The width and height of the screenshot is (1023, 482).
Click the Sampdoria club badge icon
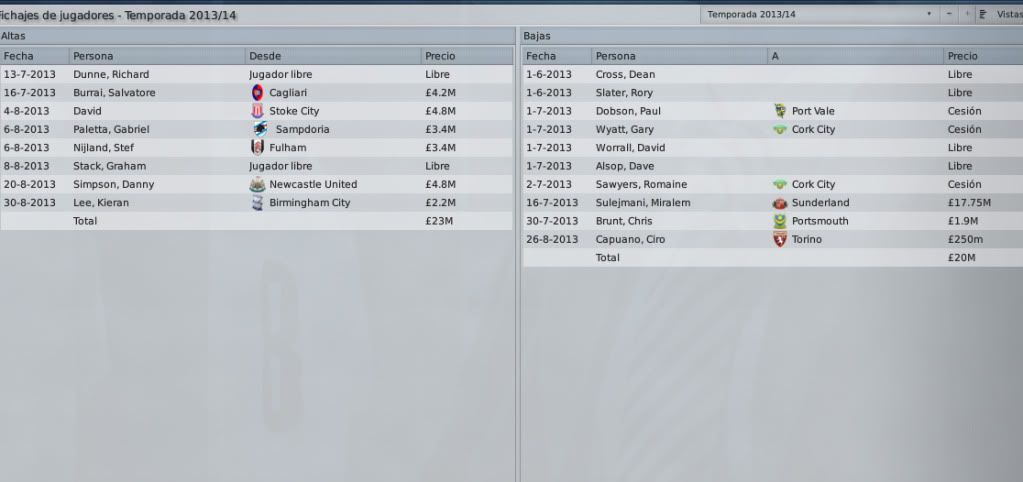(260, 129)
